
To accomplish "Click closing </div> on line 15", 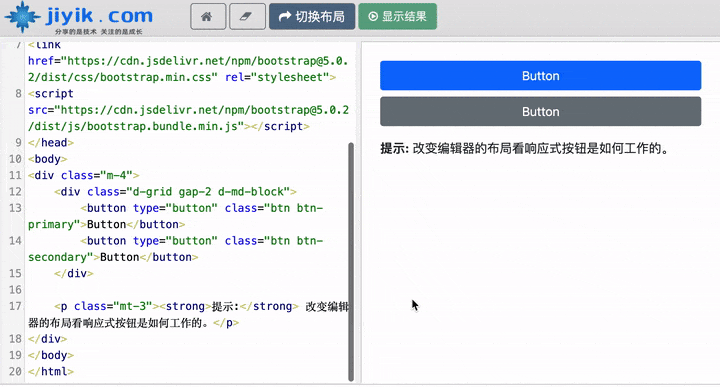I will [x=74, y=274].
